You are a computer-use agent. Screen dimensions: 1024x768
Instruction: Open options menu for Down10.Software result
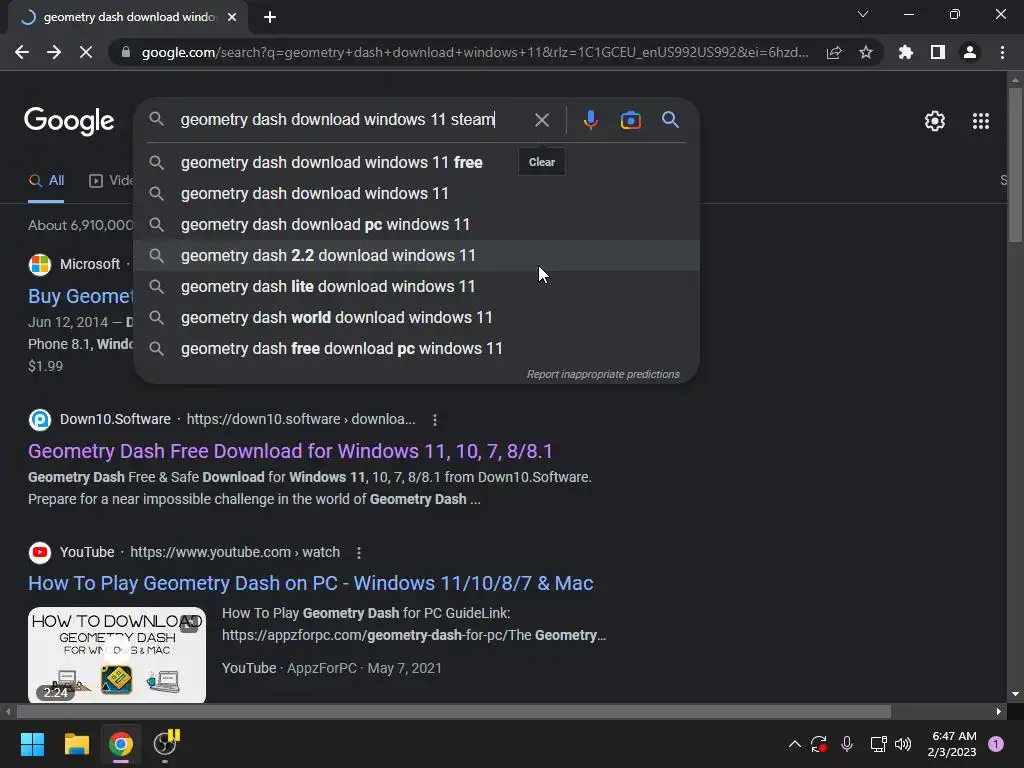click(x=435, y=420)
